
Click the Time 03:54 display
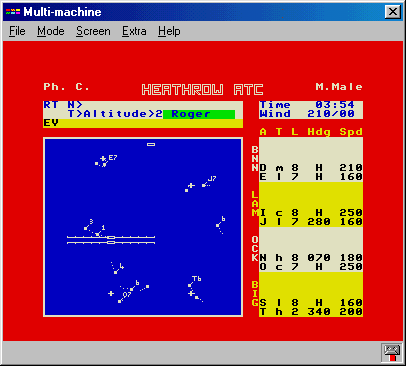click(x=311, y=105)
